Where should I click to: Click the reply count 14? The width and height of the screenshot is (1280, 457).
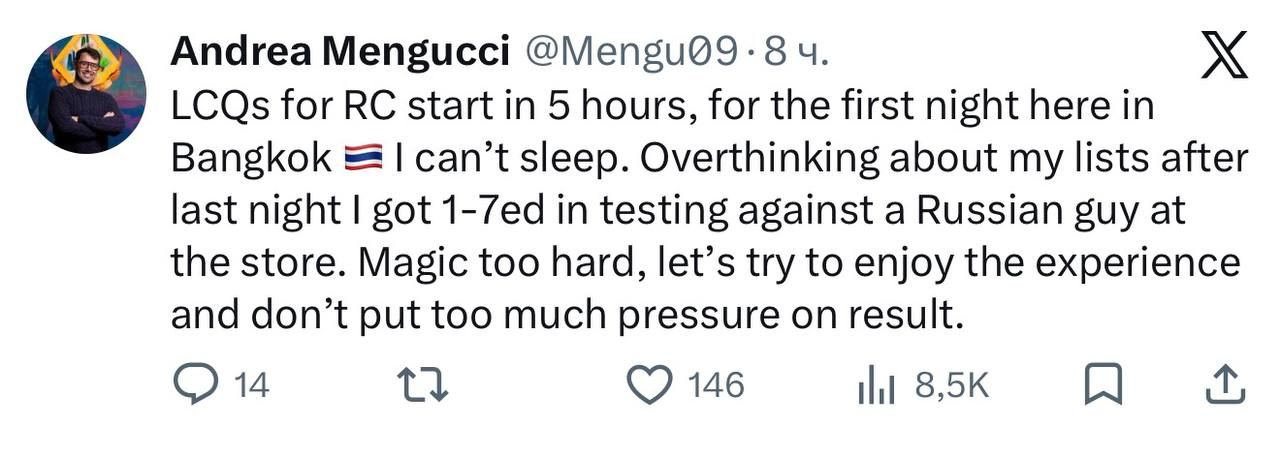250,385
